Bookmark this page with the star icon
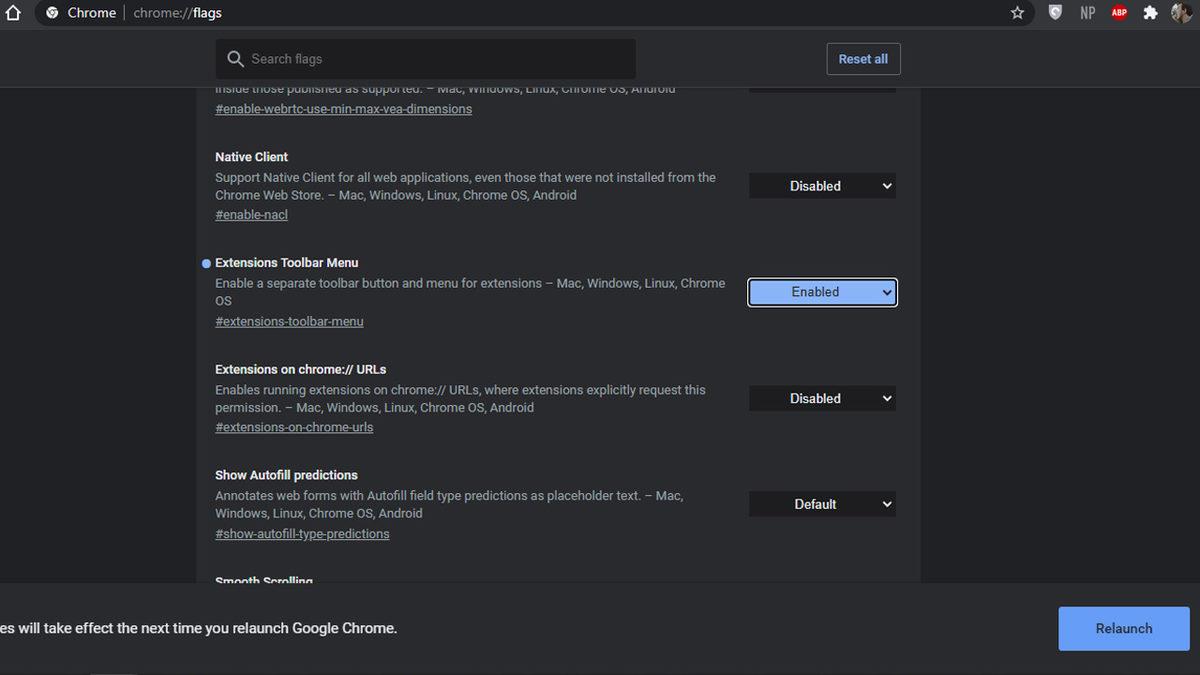The image size is (1200, 675). 1017,12
